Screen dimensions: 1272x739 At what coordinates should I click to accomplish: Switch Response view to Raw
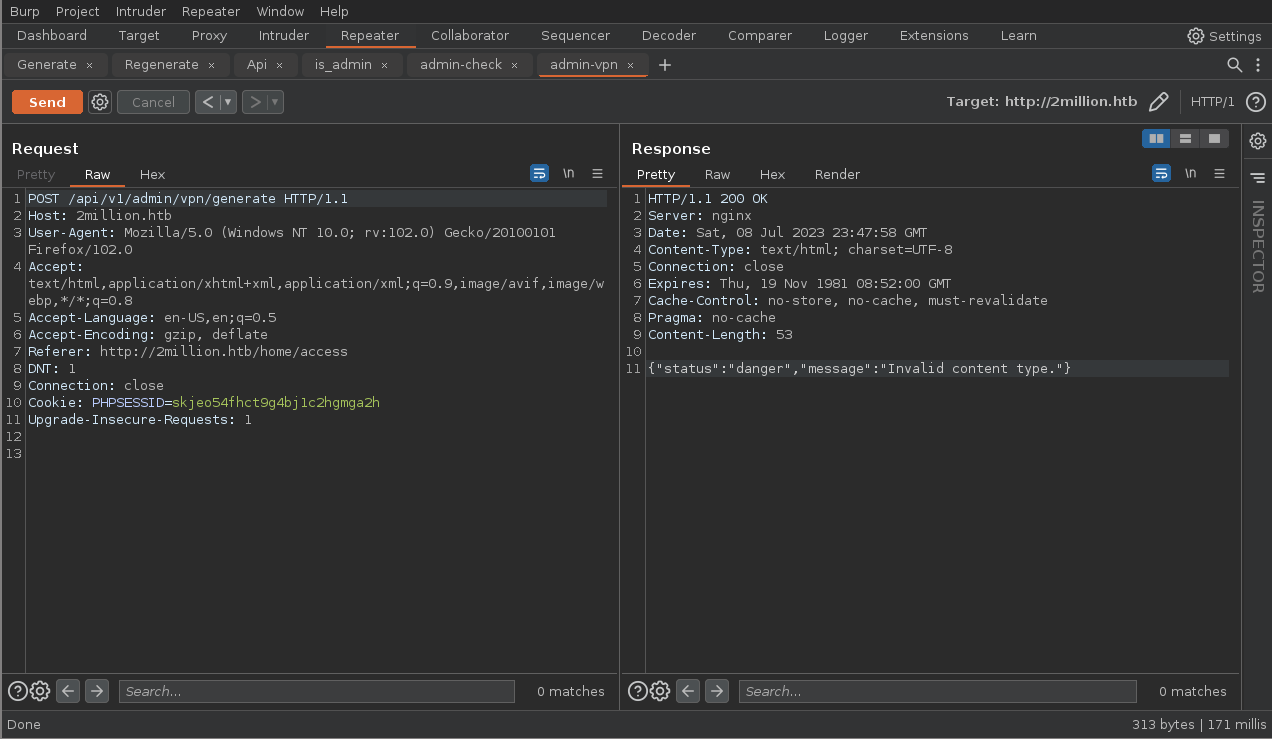point(717,174)
